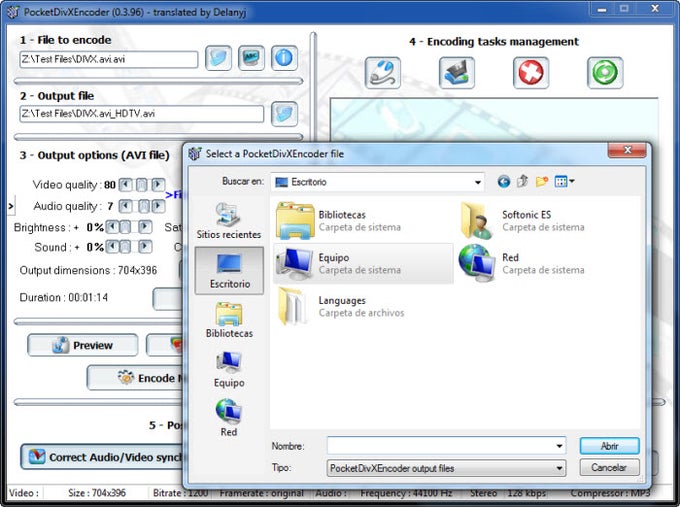
Task: Decrease Sound level with left arrow
Action: (112, 247)
